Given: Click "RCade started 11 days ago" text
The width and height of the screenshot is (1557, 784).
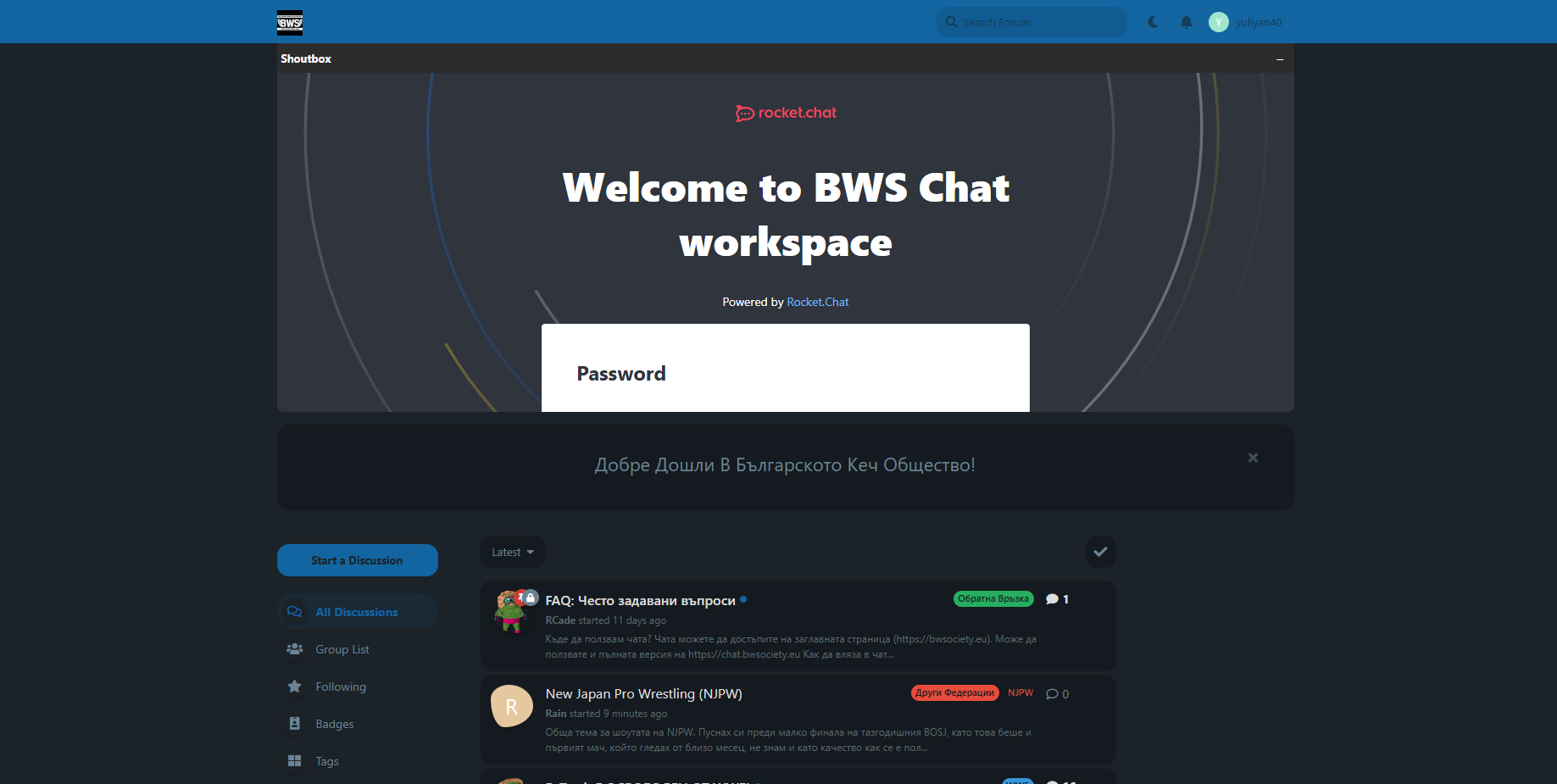Looking at the screenshot, I should click(605, 620).
